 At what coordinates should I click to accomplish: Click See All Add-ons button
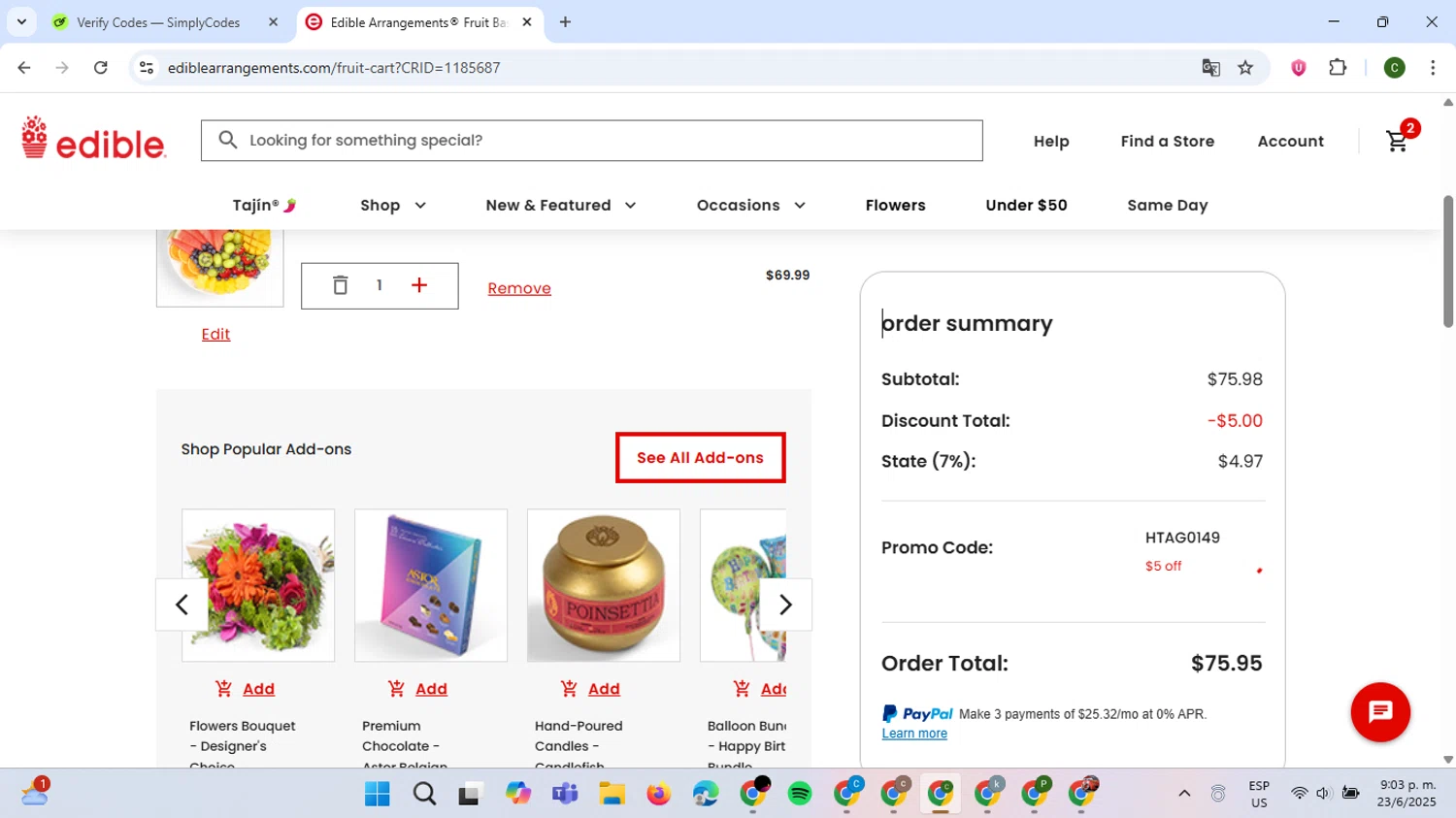(701, 458)
